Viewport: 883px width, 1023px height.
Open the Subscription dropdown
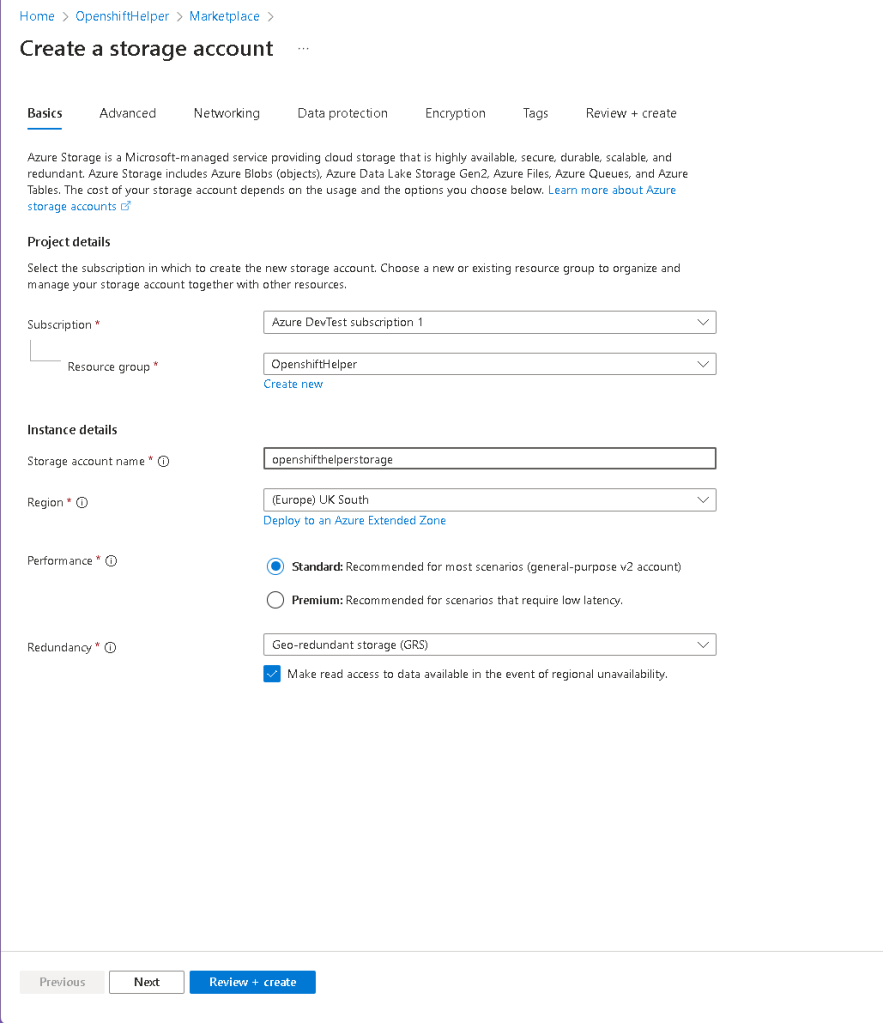pyautogui.click(x=489, y=322)
